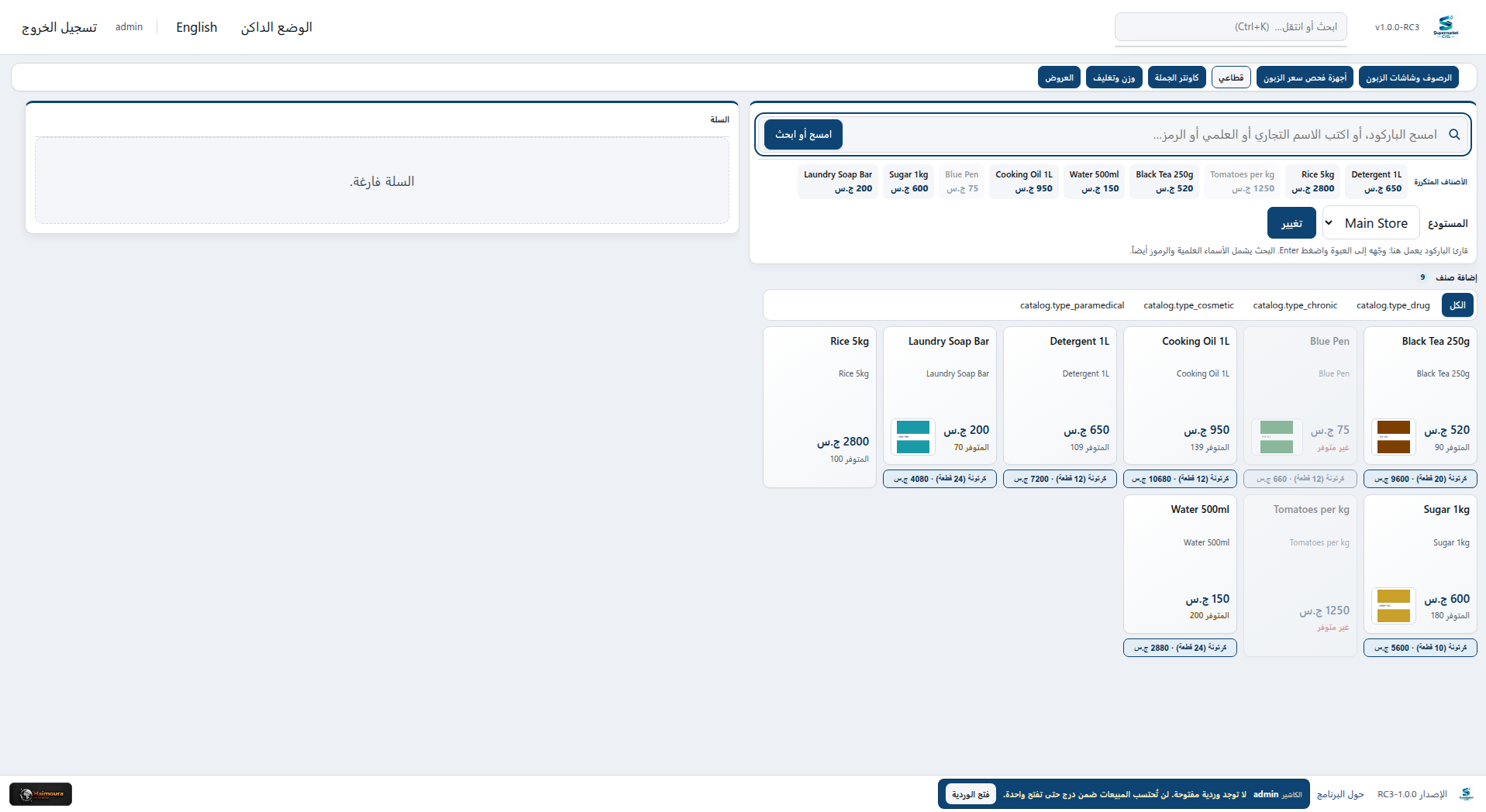Image resolution: width=1486 pixels, height=812 pixels.
Task: Click the small logo in the footer
Action: [1466, 794]
